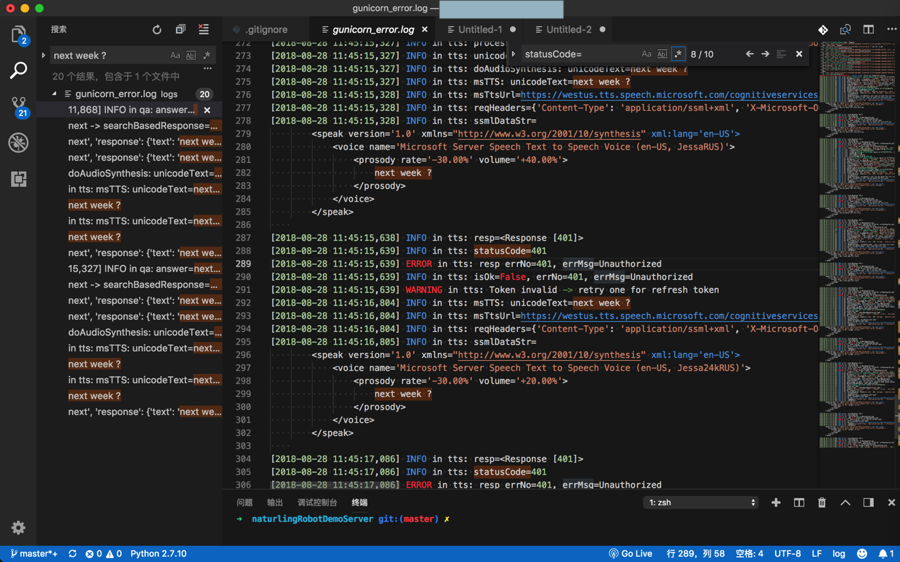Toggle regex in find widget
The image size is (900, 562).
pos(678,54)
